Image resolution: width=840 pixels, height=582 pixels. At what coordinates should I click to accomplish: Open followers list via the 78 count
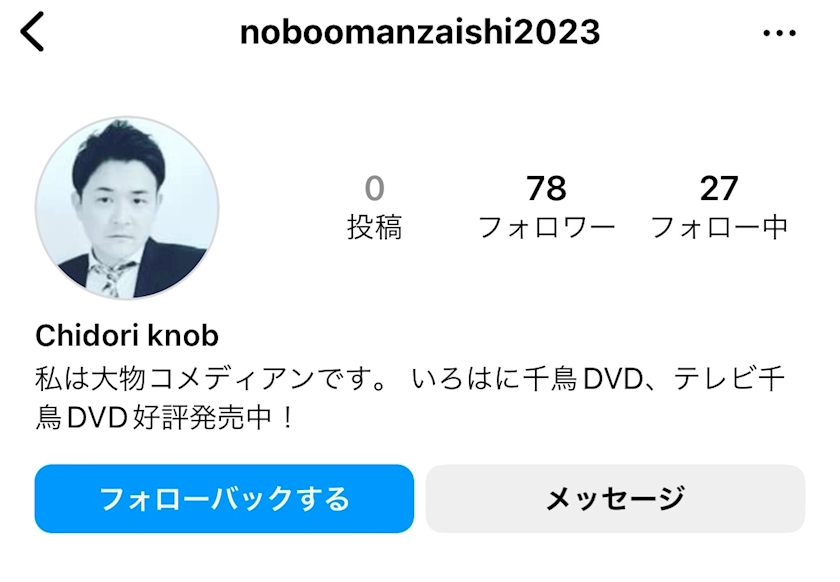coord(546,189)
